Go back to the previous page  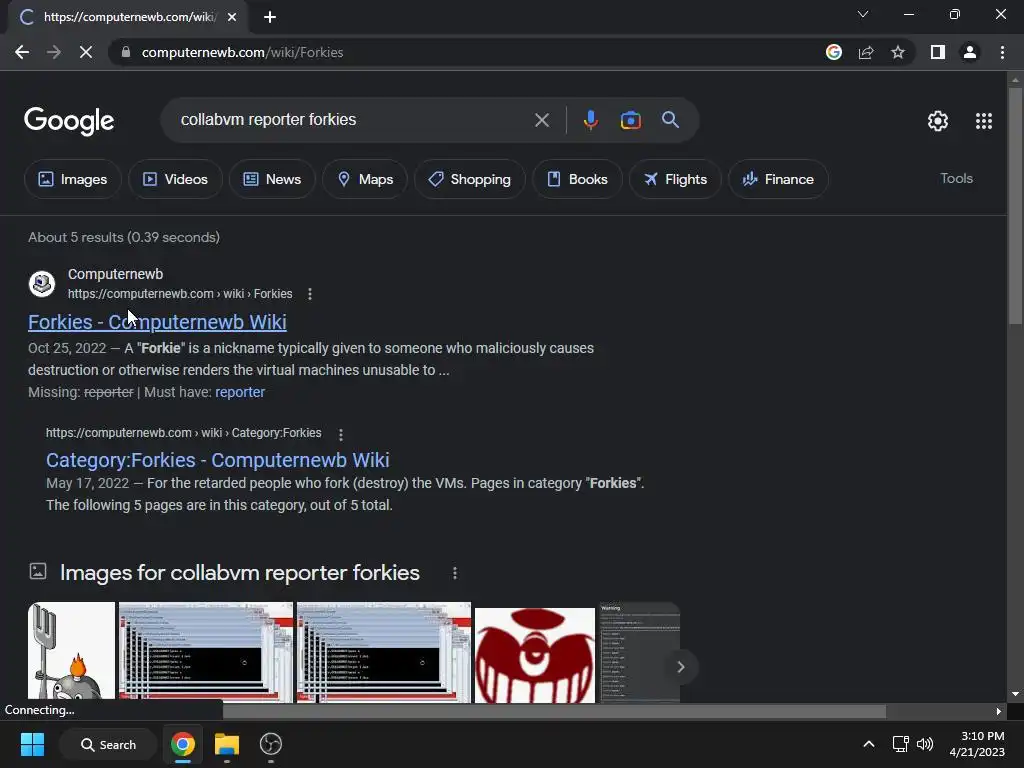[22, 52]
